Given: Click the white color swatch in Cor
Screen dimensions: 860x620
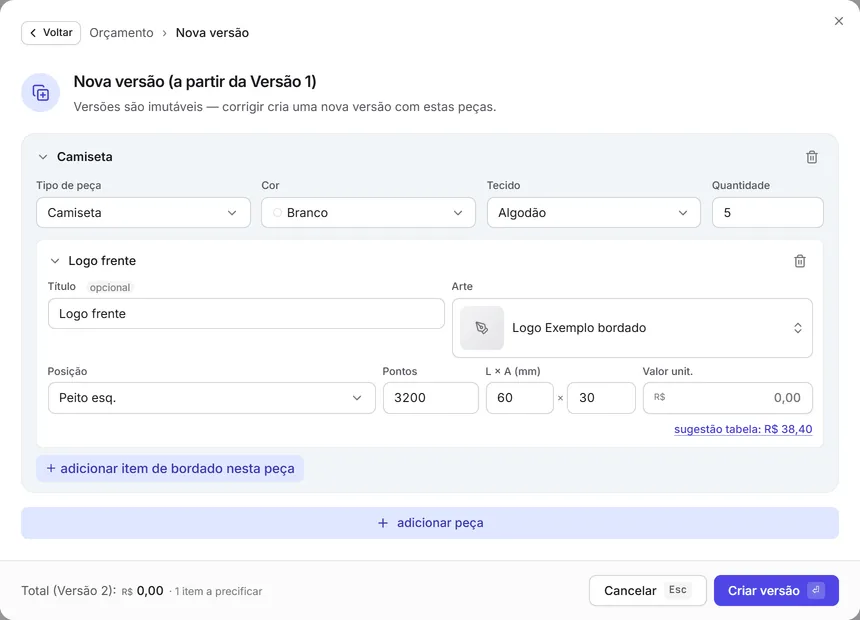Looking at the screenshot, I should pyautogui.click(x=278, y=213).
